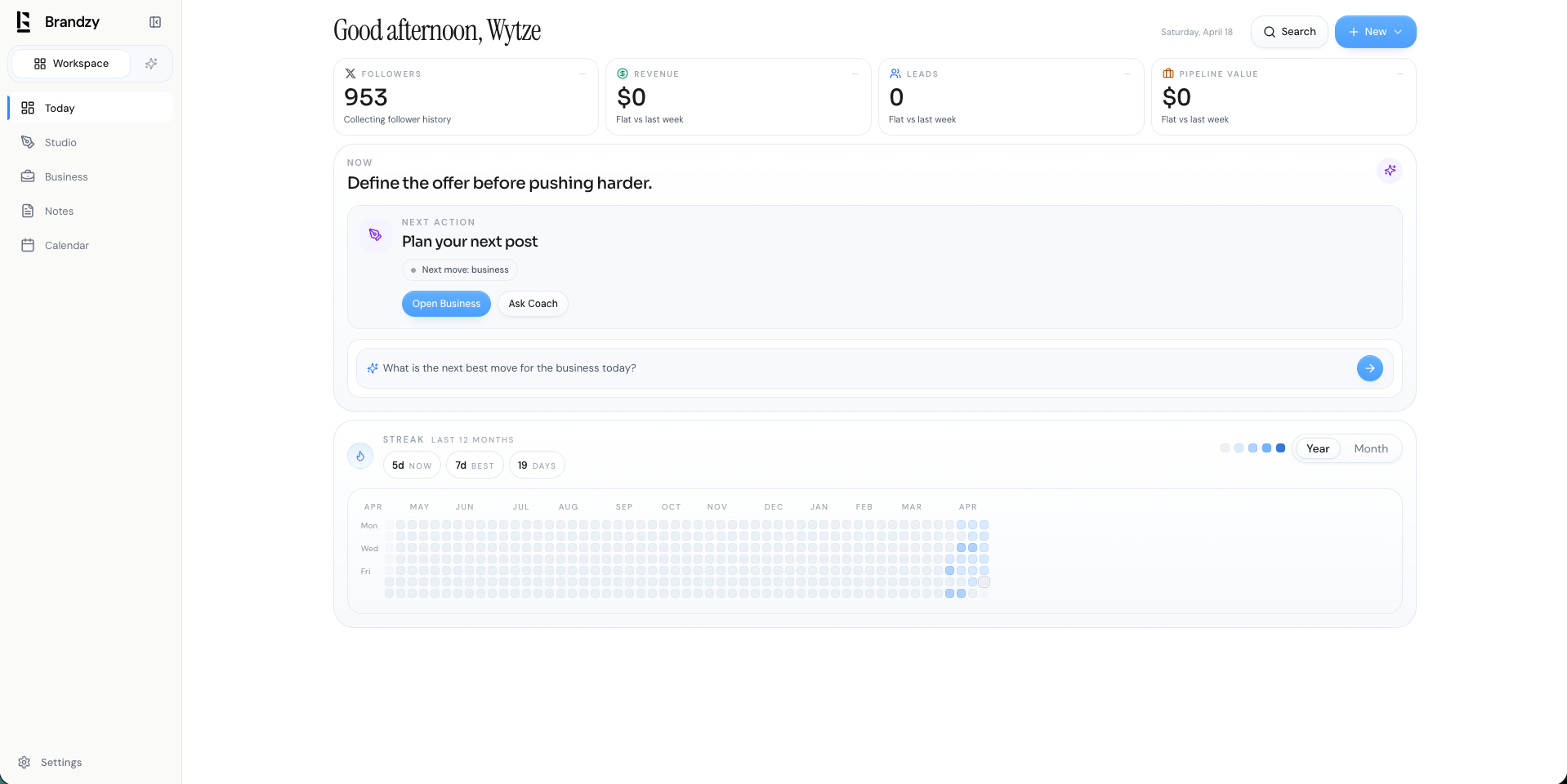Screen dimensions: 1567x784
Task: Select the Workspace mode toggle
Action: tap(71, 64)
